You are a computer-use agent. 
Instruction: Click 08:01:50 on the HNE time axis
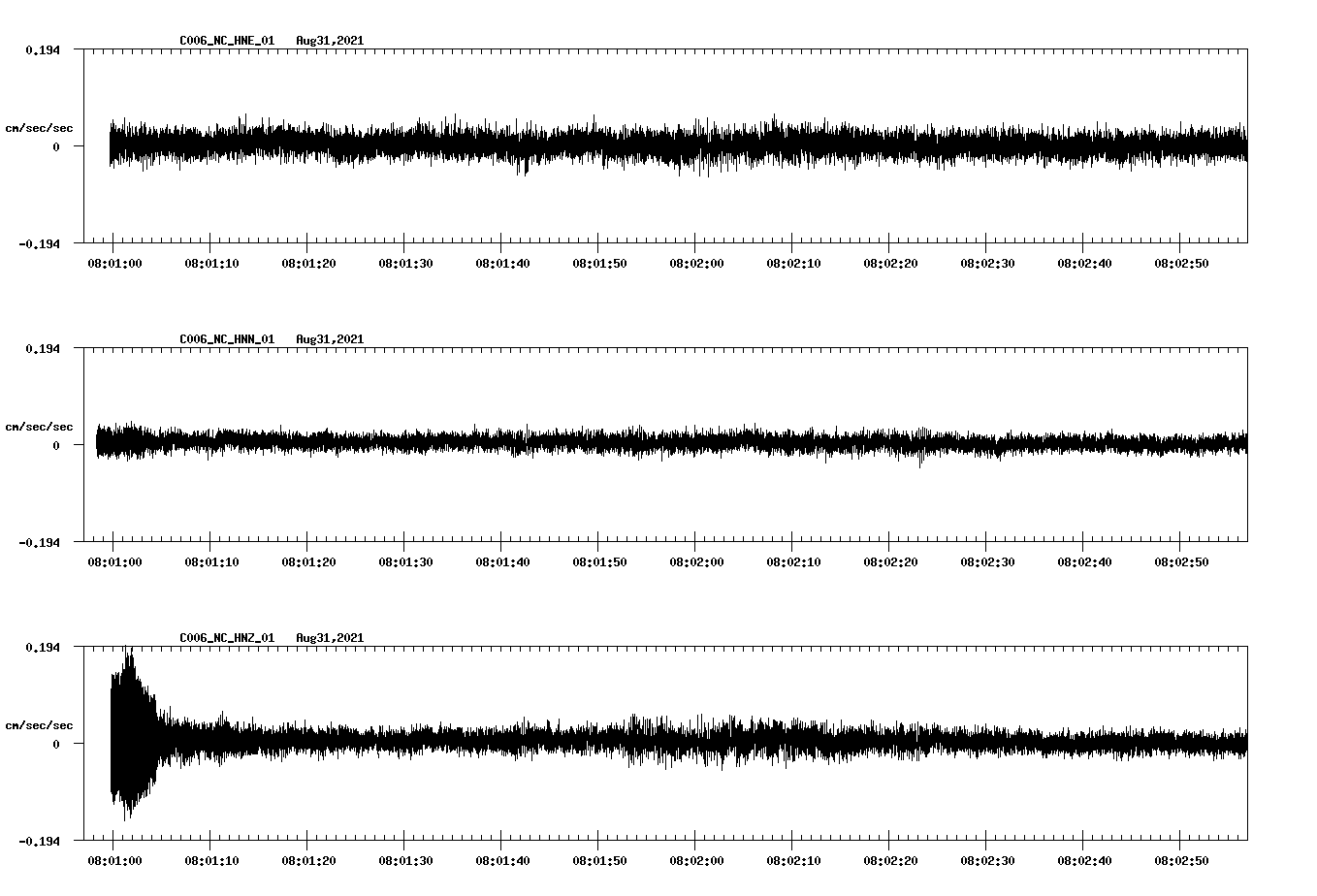pos(599,264)
